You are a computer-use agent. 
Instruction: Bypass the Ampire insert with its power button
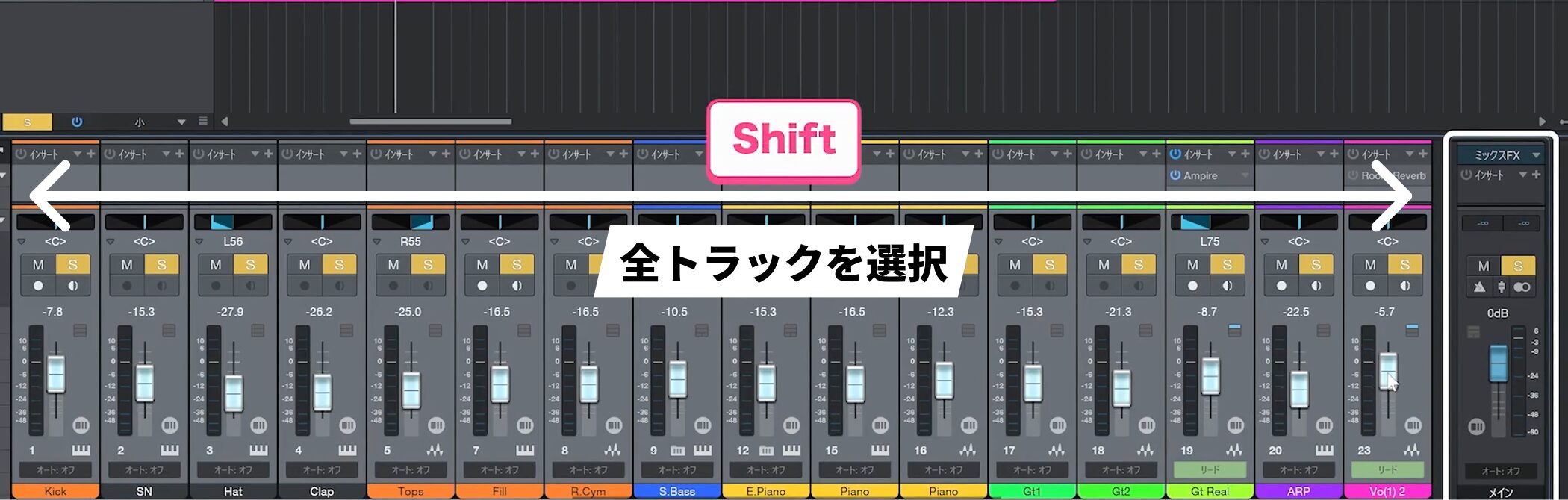1175,175
